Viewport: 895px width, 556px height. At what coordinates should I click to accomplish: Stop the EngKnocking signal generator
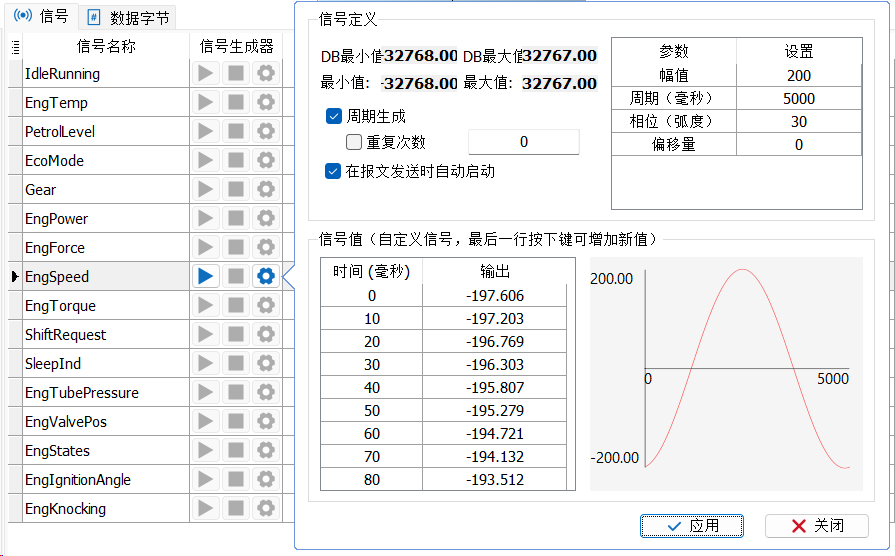pos(236,509)
